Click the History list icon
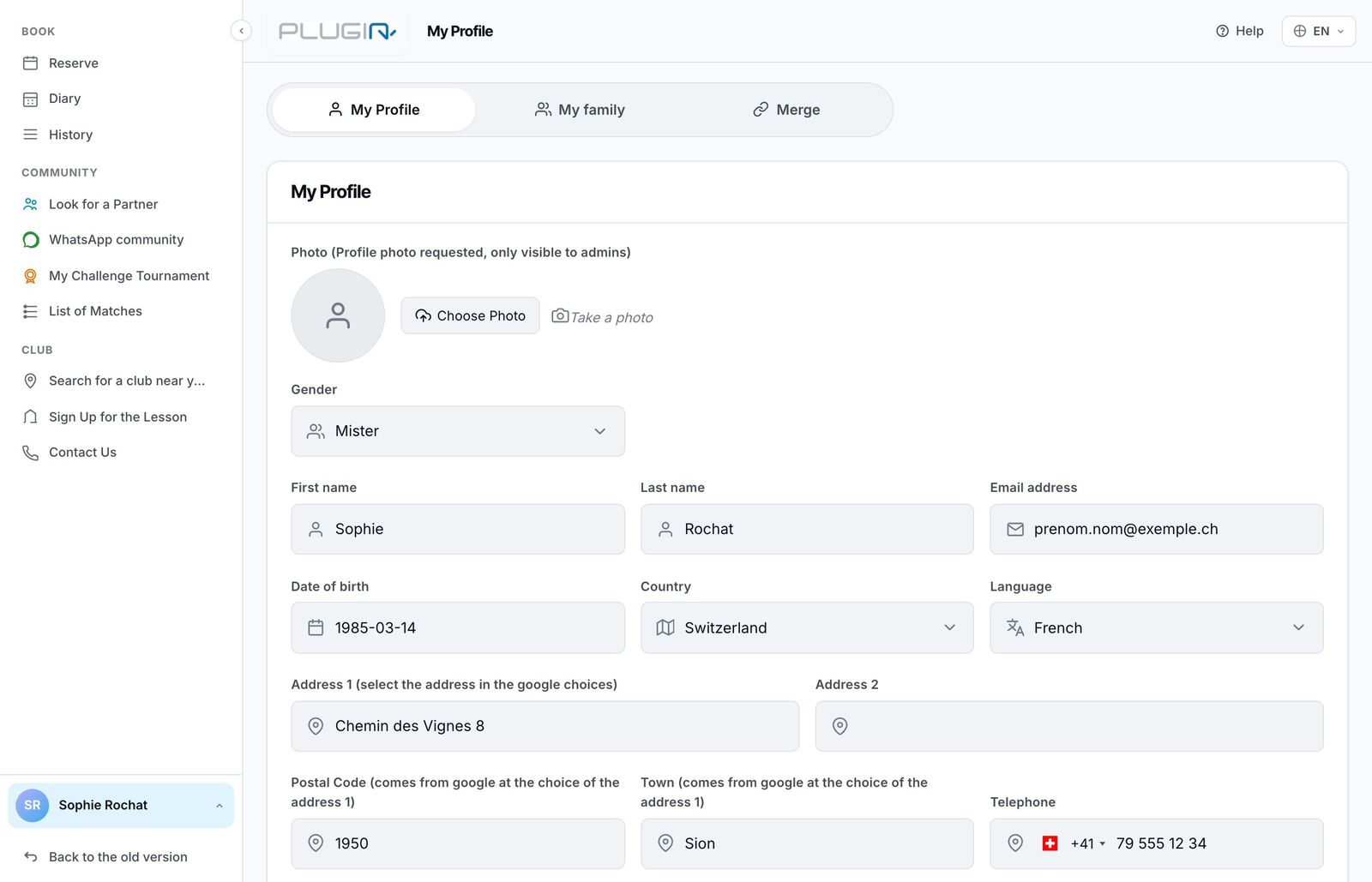 30,135
